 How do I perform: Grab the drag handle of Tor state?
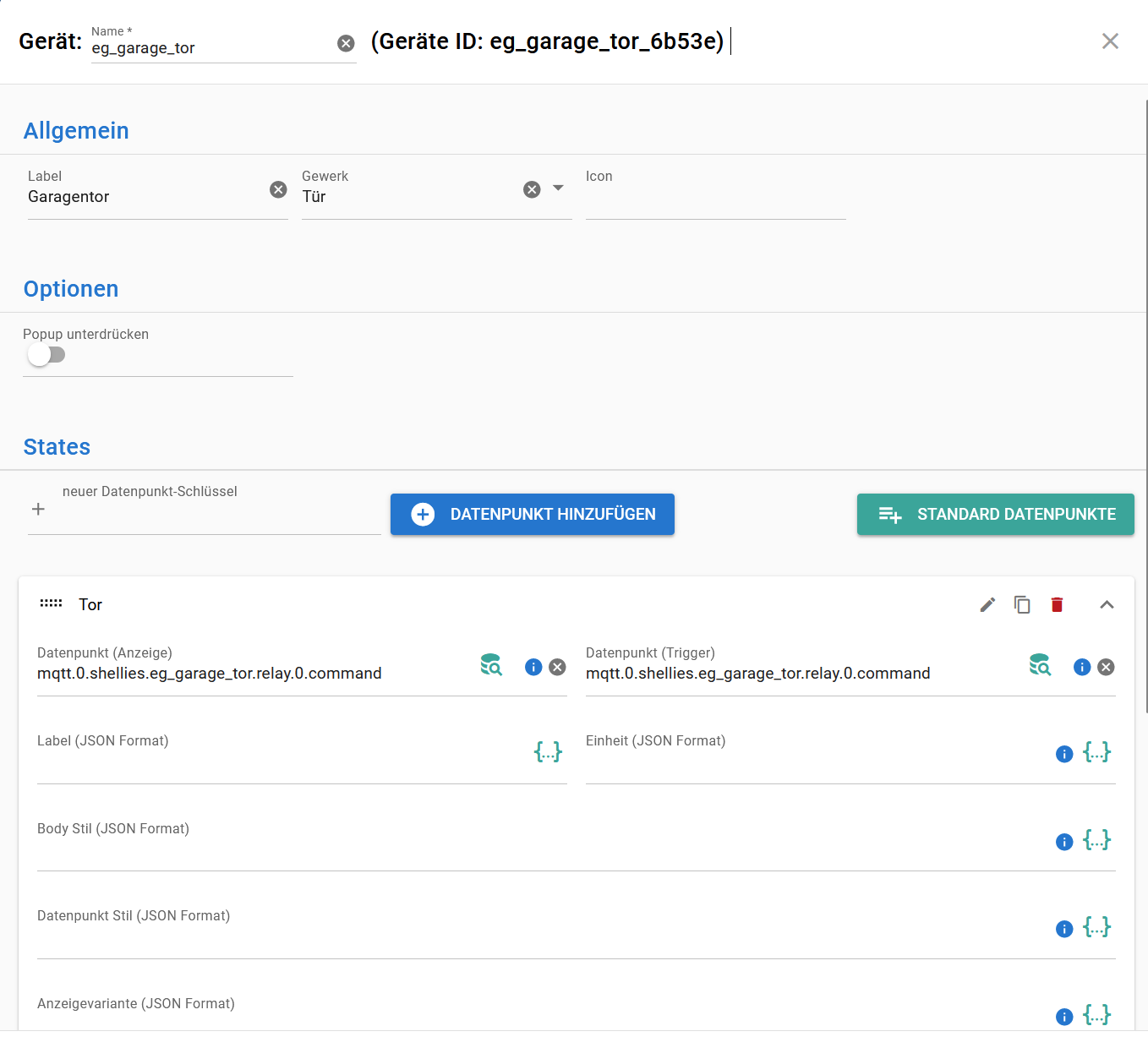tap(51, 603)
